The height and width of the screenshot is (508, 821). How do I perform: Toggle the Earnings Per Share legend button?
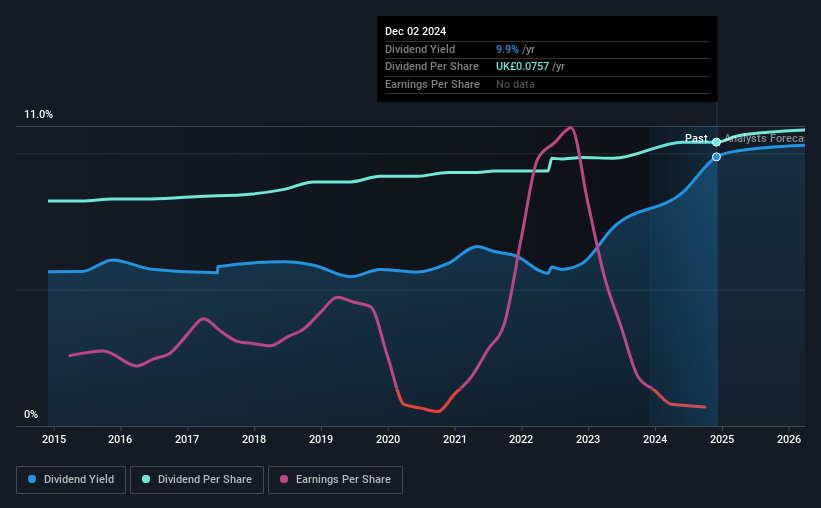(x=335, y=479)
